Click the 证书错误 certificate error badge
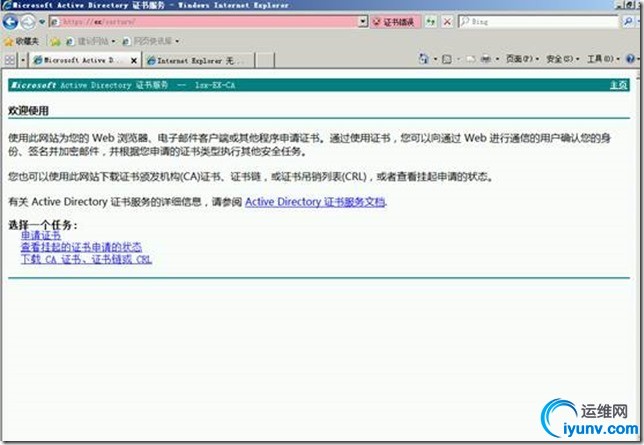 (394, 22)
